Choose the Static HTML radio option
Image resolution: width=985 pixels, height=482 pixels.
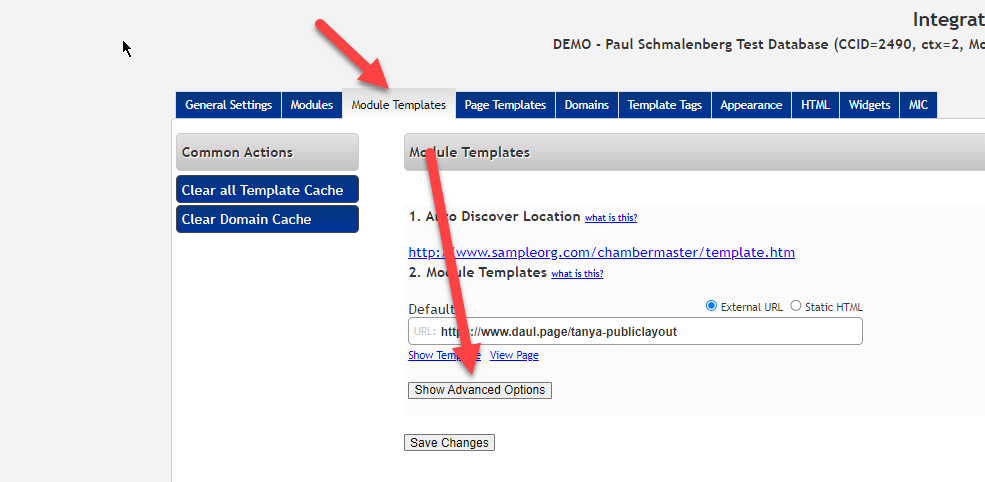[796, 306]
